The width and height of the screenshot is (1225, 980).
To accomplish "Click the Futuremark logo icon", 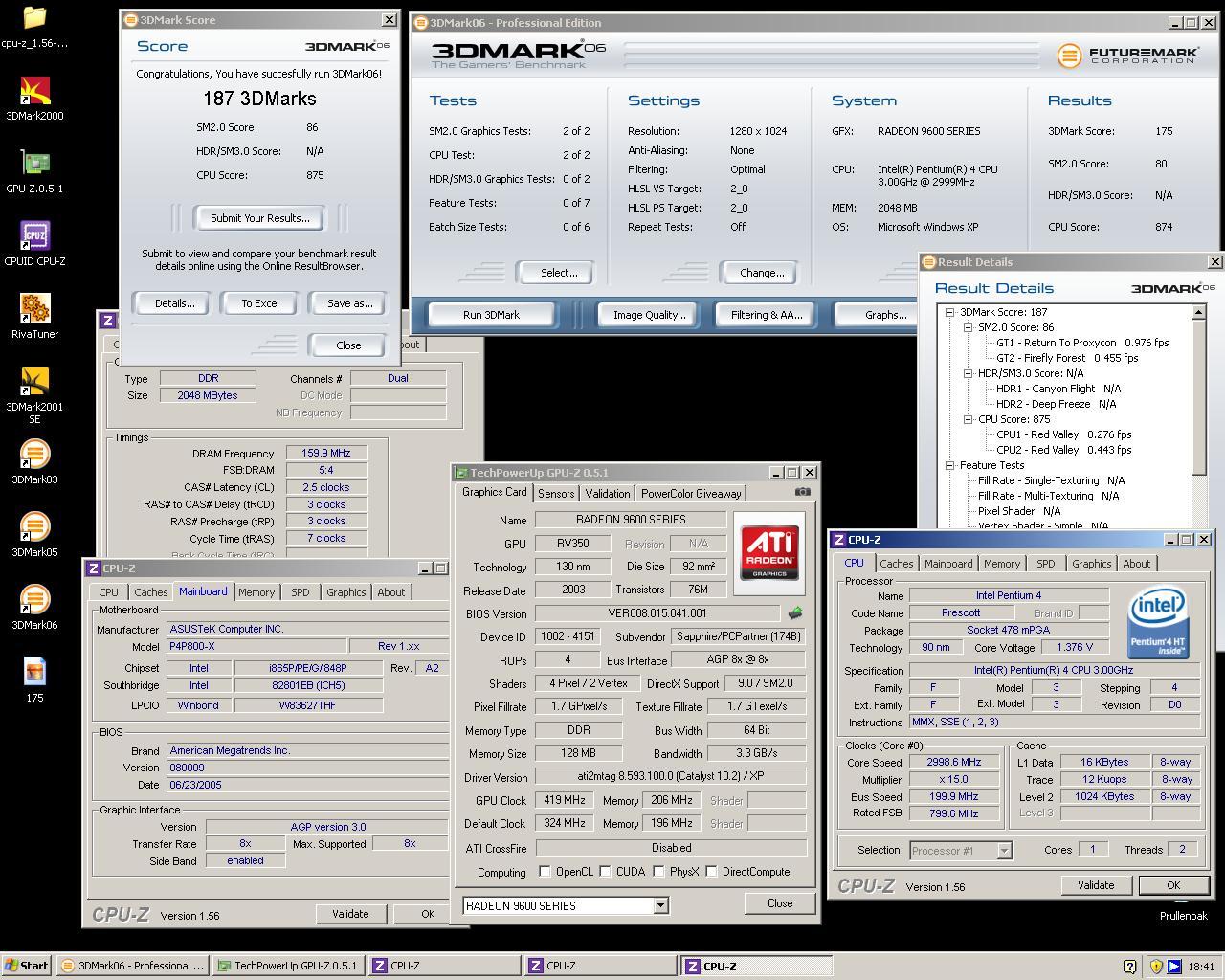I will 1068,56.
